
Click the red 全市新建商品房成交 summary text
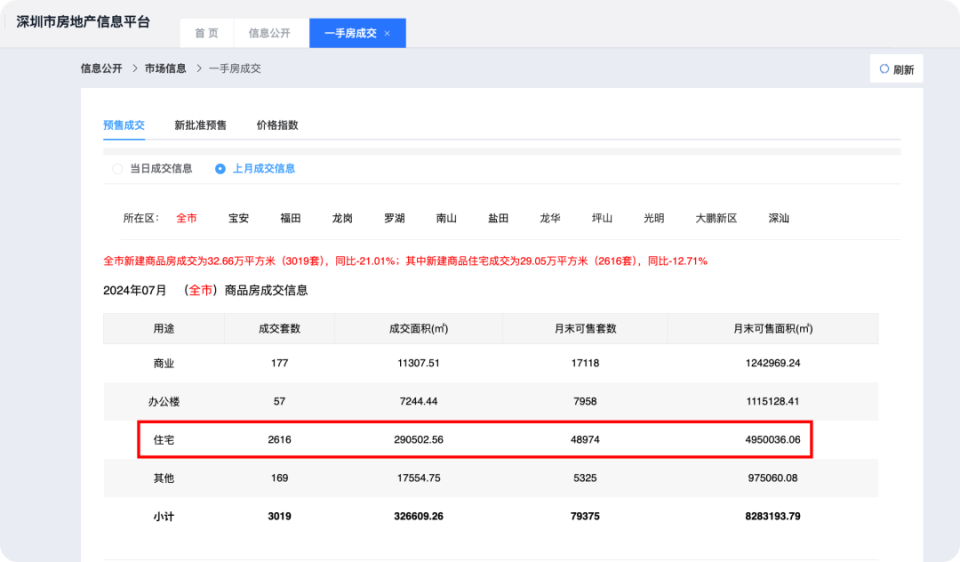point(405,261)
